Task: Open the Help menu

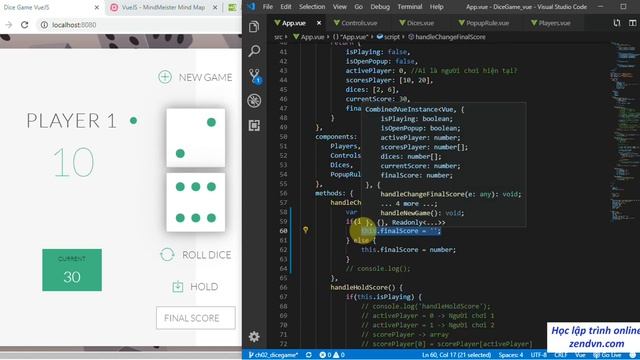Action: coord(436,7)
